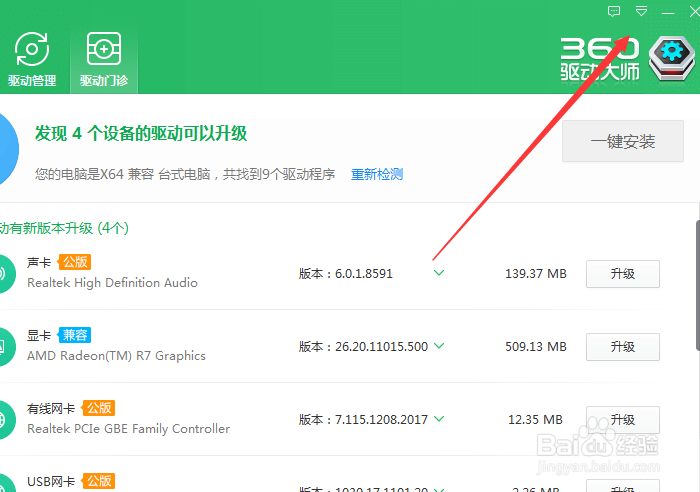Screen dimensions: 700x492
Task: Click the 发现 4 个设备的驱动可以升级 heading
Action: [141, 133]
